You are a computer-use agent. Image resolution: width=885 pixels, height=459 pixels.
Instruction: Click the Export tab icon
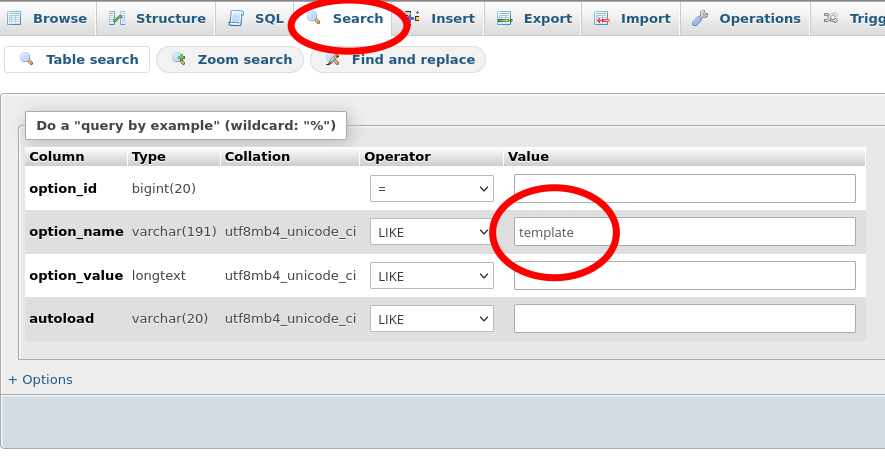tap(504, 18)
